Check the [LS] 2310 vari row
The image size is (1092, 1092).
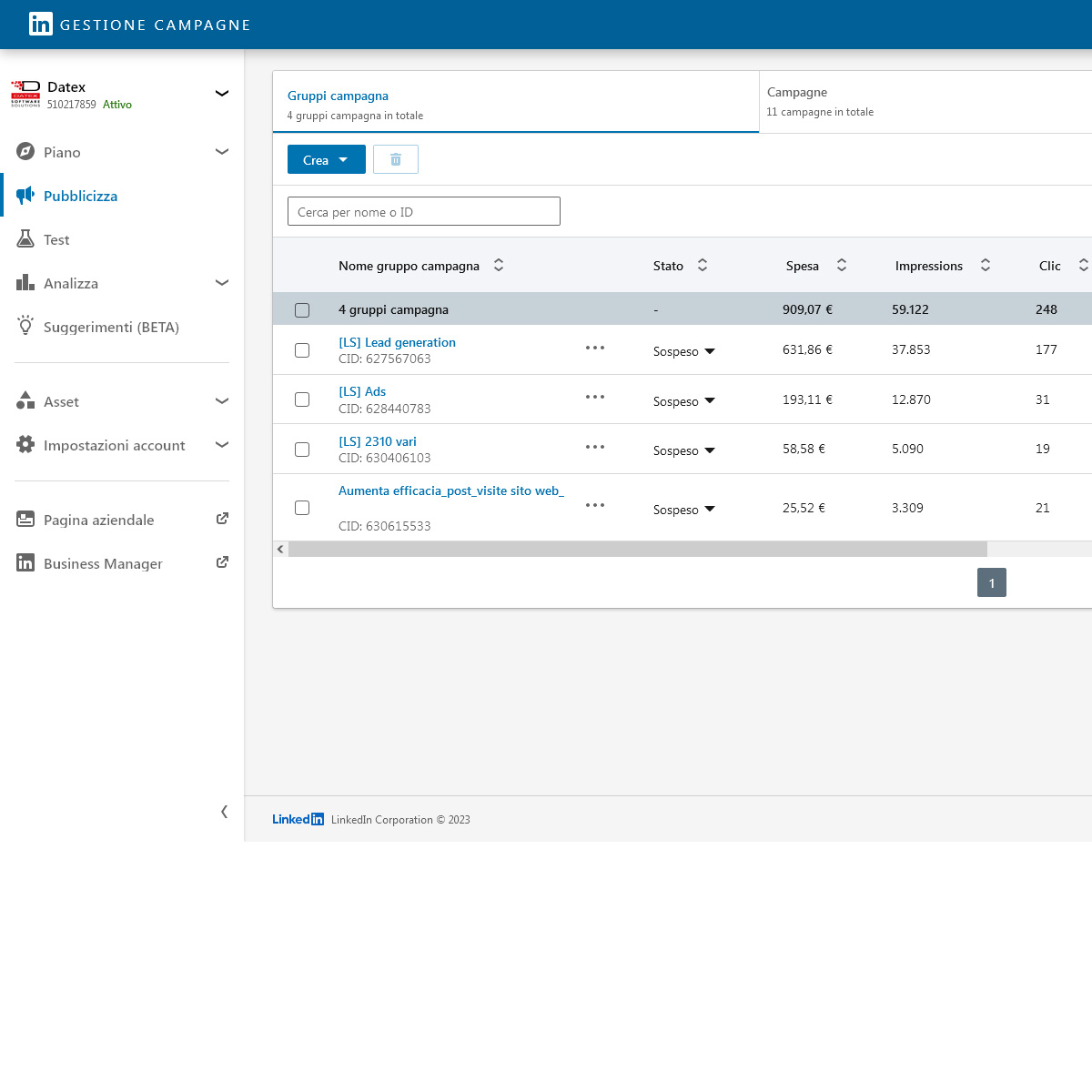point(302,450)
